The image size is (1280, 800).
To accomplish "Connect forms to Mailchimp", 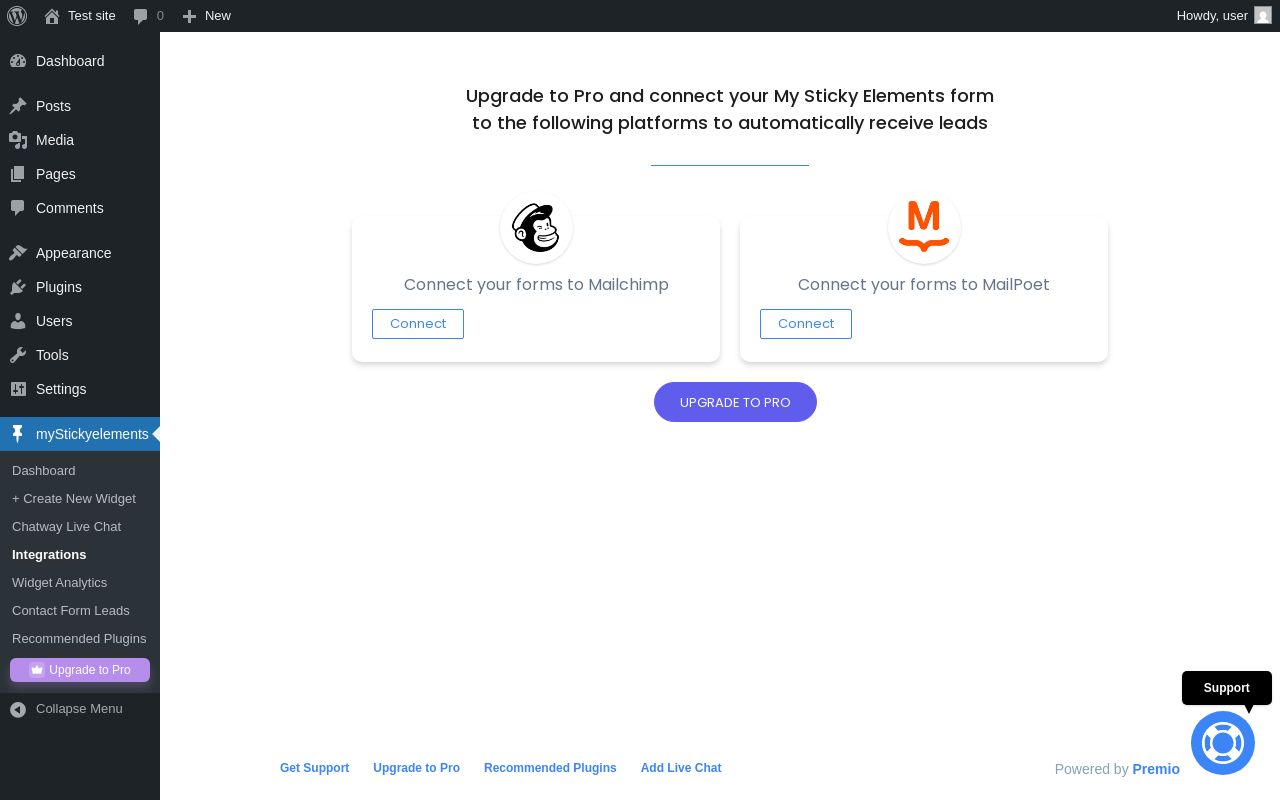I will tap(418, 324).
